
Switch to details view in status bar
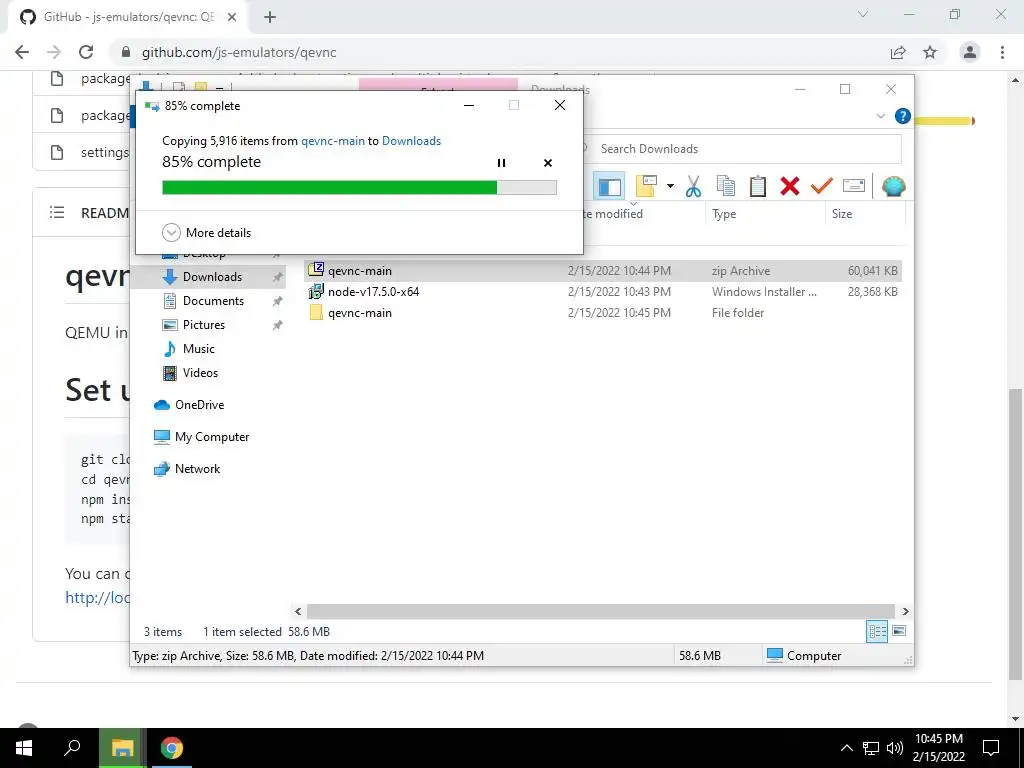[x=877, y=631]
